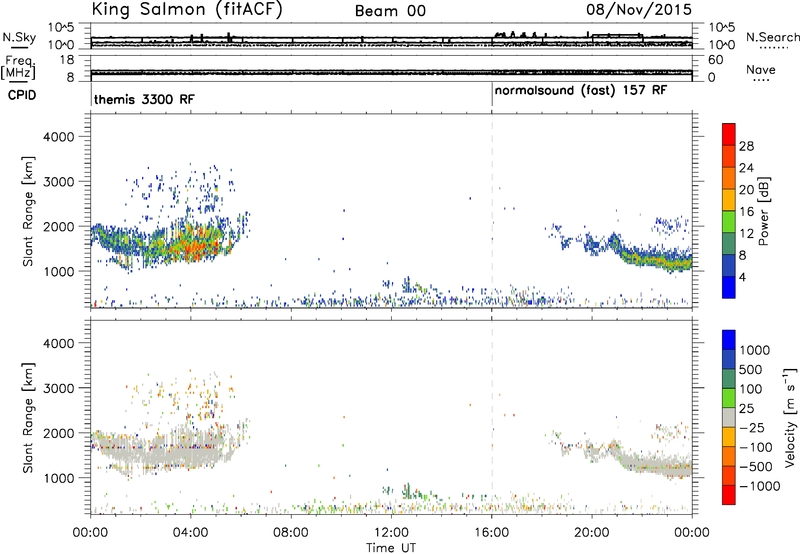Click the '-25' velocity scale value
800x554 pixels.
[x=754, y=427]
